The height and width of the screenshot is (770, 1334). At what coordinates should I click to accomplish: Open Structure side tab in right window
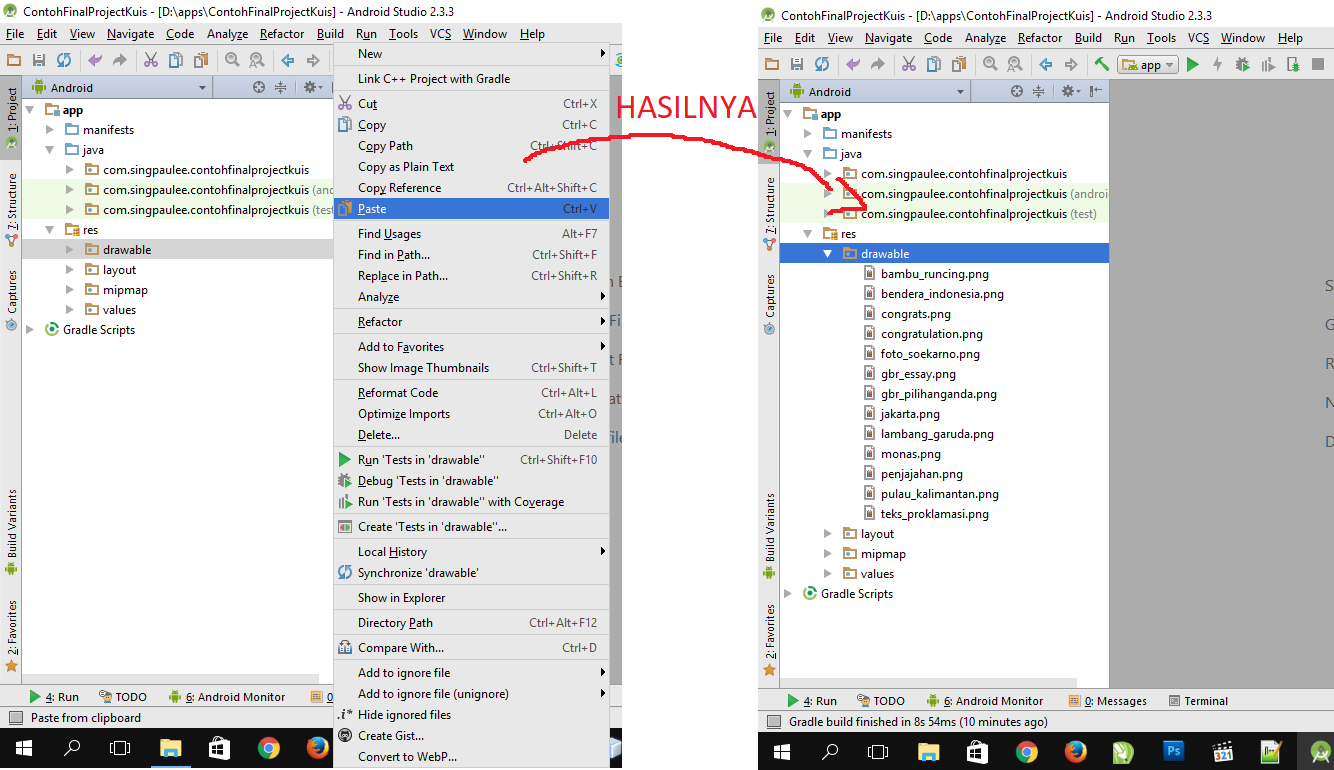pyautogui.click(x=769, y=212)
